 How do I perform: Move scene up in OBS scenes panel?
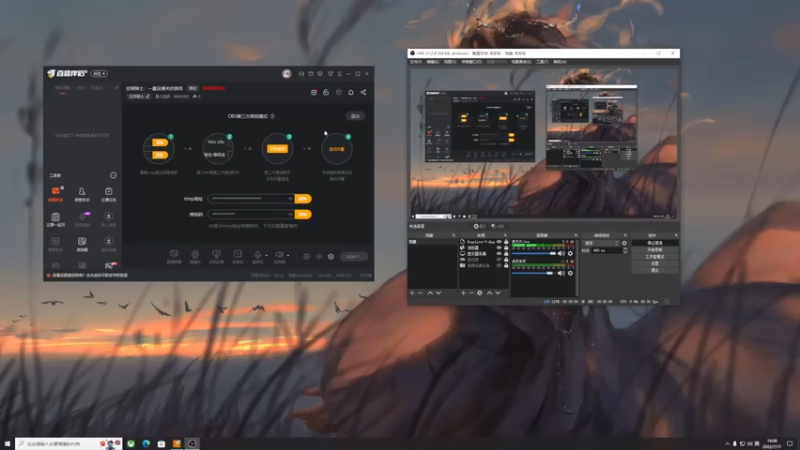tap(430, 293)
